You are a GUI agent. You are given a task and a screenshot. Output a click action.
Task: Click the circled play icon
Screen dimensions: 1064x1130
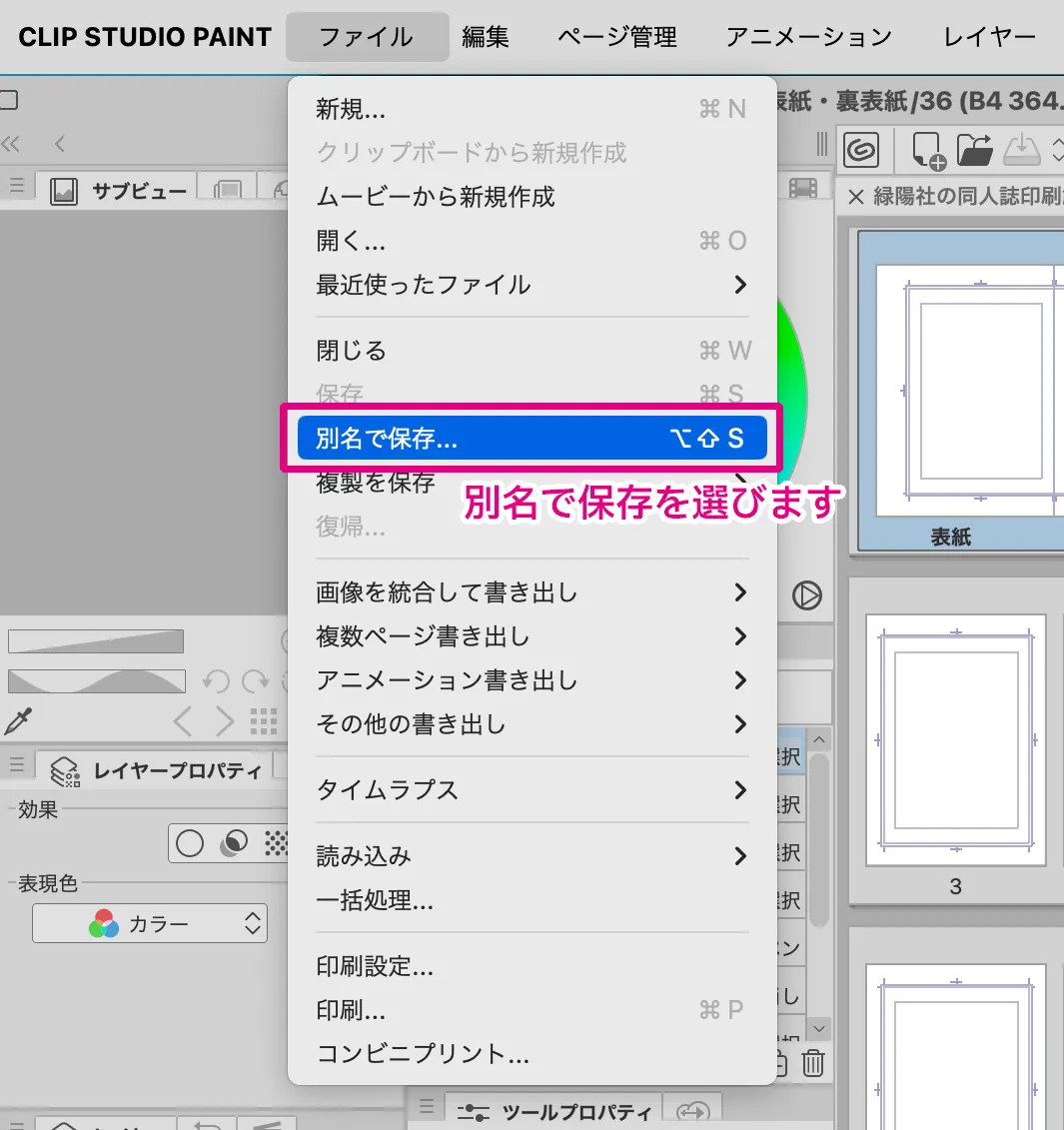click(x=806, y=596)
